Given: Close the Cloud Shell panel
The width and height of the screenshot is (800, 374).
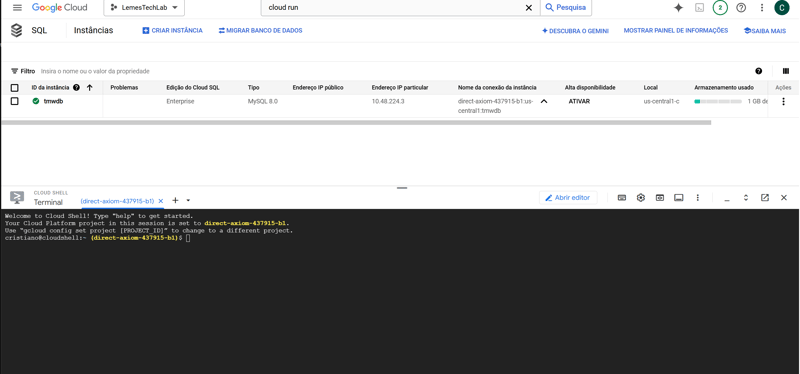Looking at the screenshot, I should click(784, 198).
